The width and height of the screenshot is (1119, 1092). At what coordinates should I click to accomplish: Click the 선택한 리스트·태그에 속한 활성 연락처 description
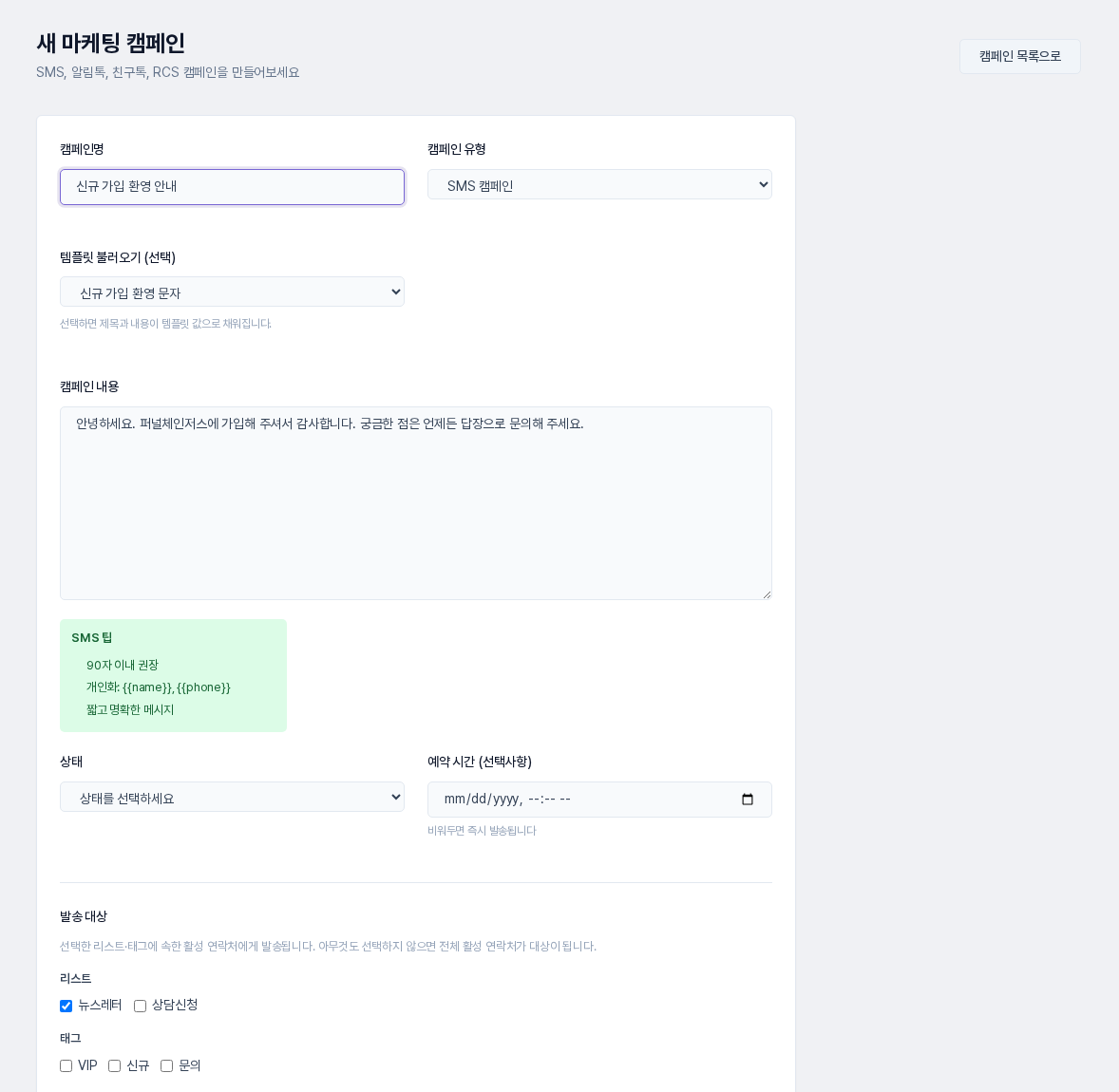click(x=329, y=947)
